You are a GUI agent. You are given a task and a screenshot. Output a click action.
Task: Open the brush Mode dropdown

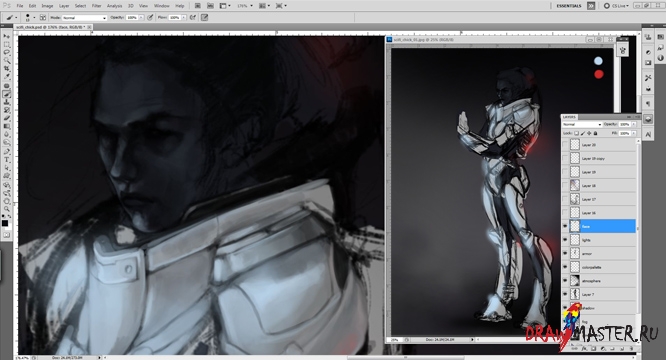(x=84, y=18)
